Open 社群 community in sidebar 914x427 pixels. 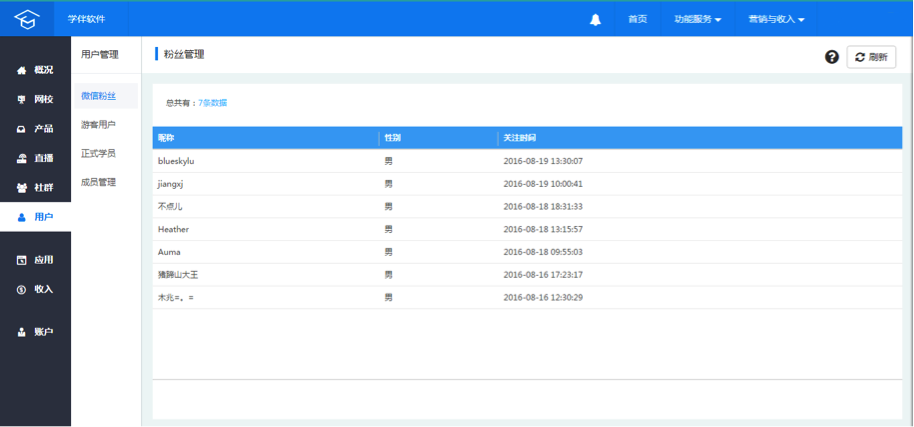[35, 187]
